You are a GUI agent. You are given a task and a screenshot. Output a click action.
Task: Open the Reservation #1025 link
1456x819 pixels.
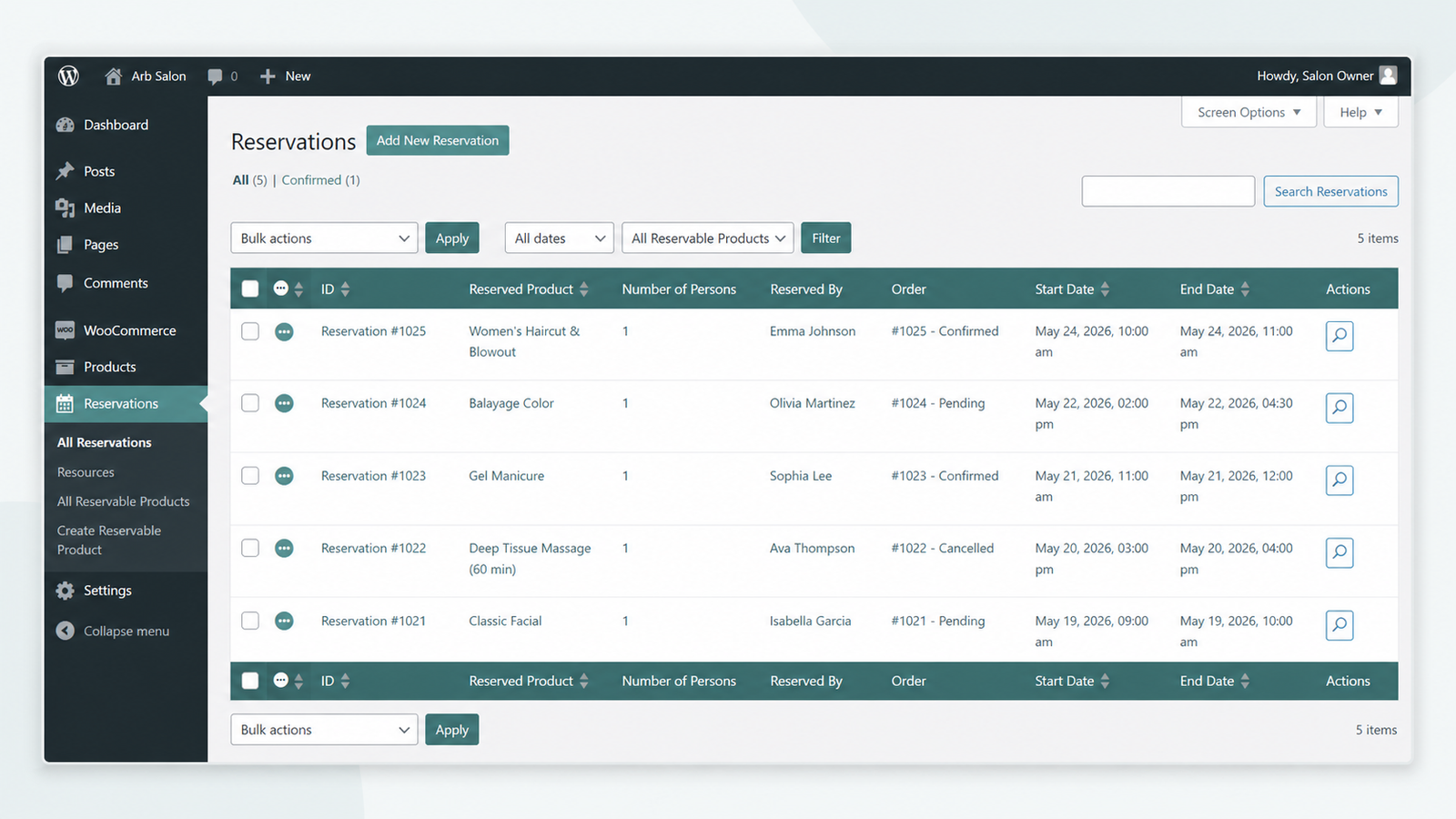pos(373,331)
